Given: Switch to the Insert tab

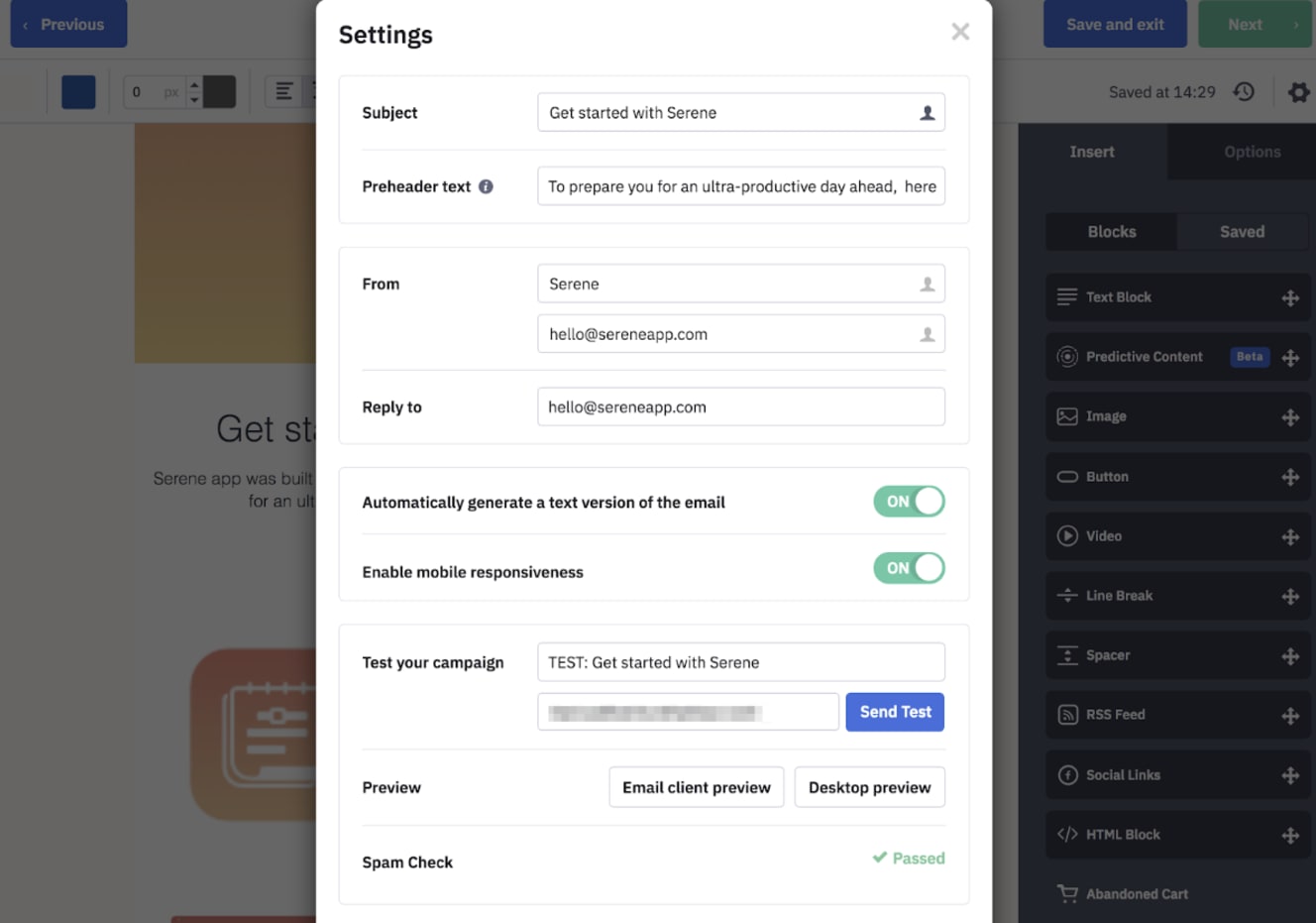Looking at the screenshot, I should click(1092, 152).
